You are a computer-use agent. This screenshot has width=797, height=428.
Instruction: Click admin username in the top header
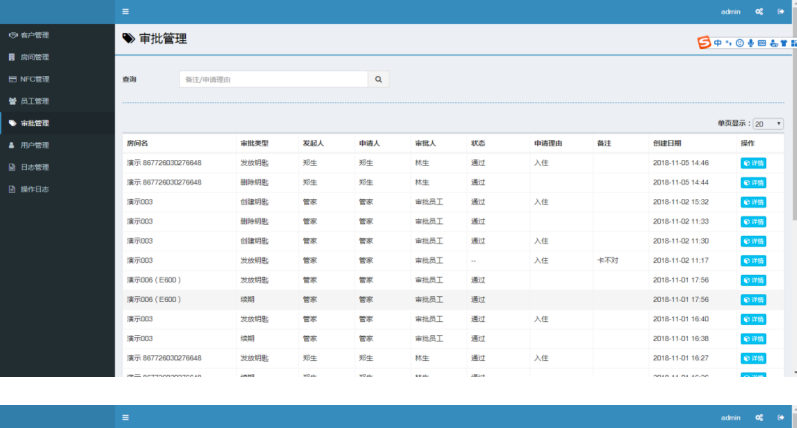730,11
